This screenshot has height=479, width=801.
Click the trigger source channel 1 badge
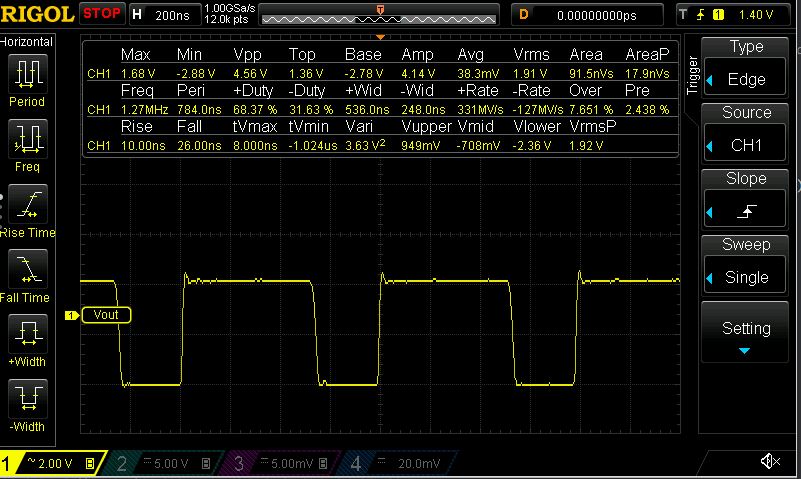[718, 15]
